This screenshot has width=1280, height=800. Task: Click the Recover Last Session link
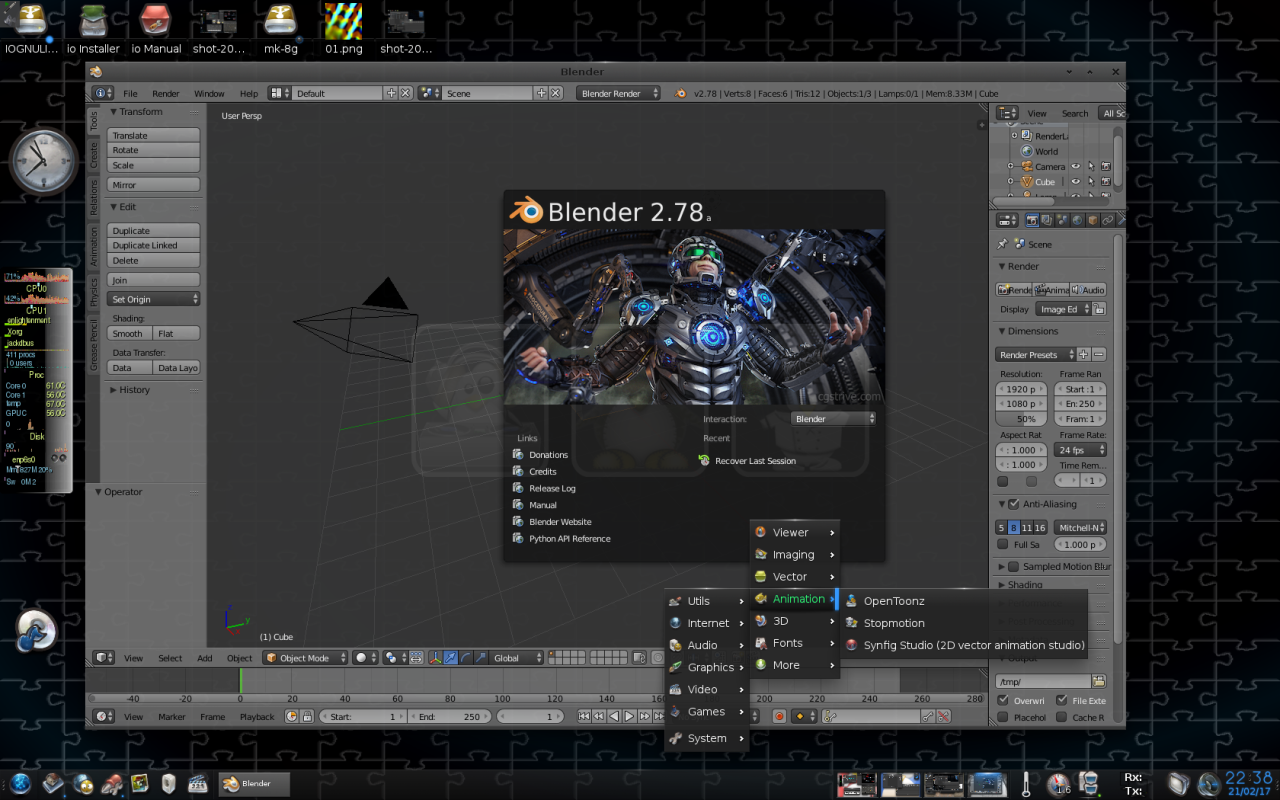[755, 461]
